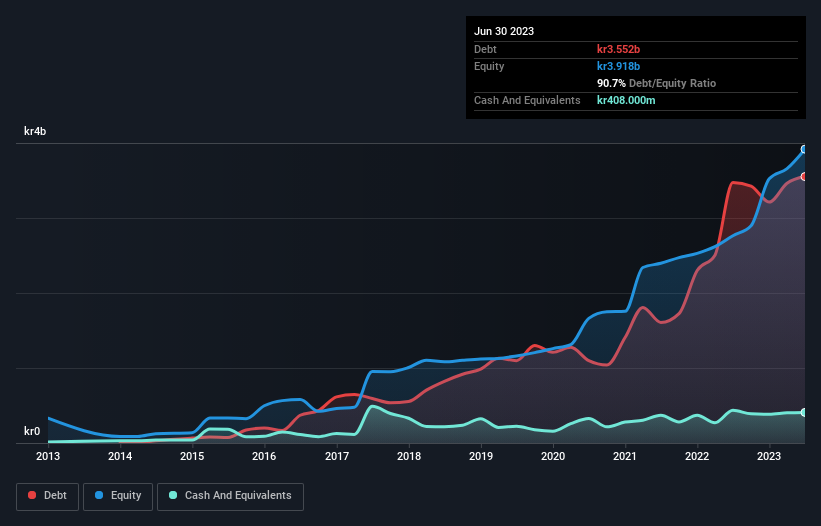Click the teal Cash And Equivalents legend dot

[173, 495]
